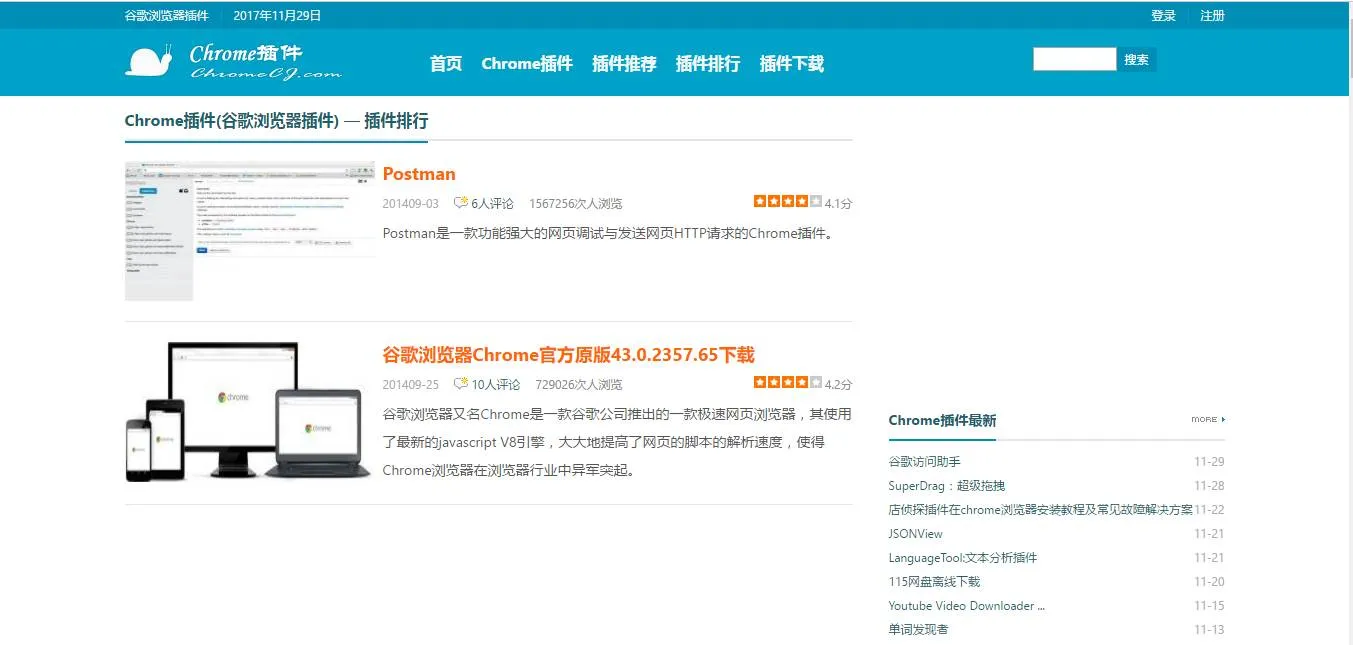Open Chrome插件 navigation menu item
This screenshot has height=645, width=1353.
click(527, 64)
